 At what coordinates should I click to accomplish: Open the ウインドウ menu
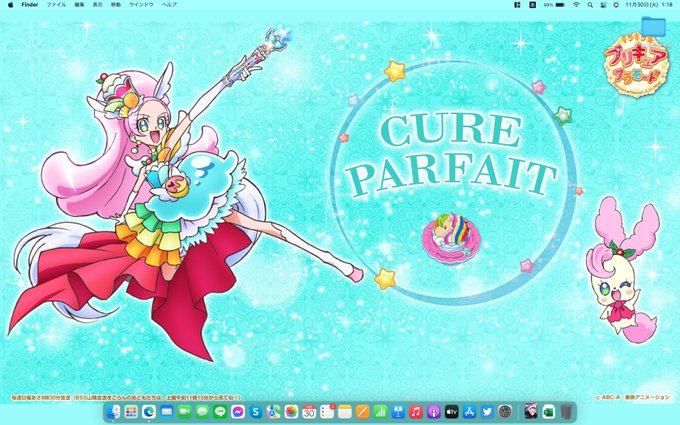(x=141, y=5)
